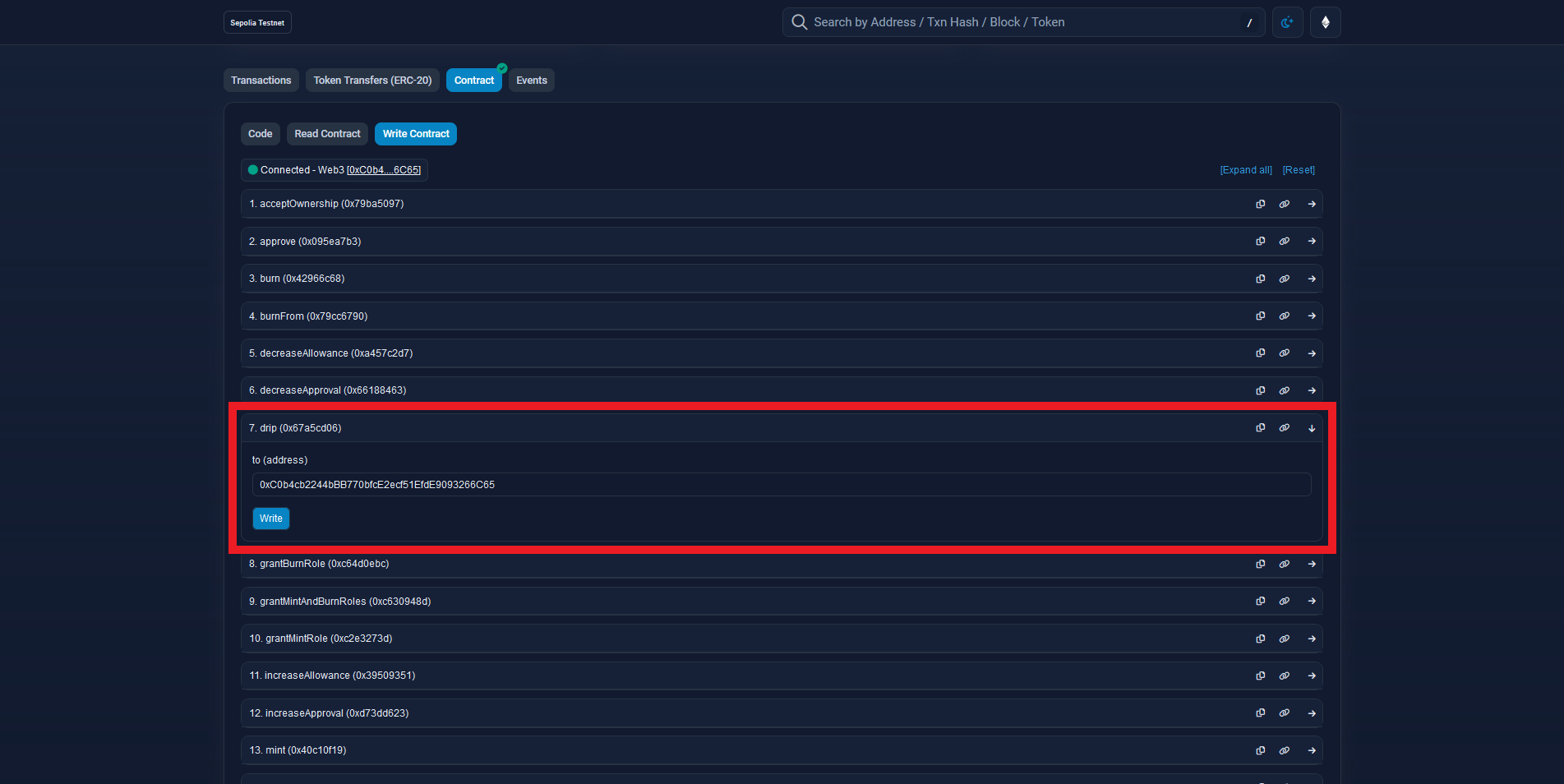This screenshot has height=784, width=1564.
Task: Toggle the dark mode theme icon
Action: coord(1287,22)
